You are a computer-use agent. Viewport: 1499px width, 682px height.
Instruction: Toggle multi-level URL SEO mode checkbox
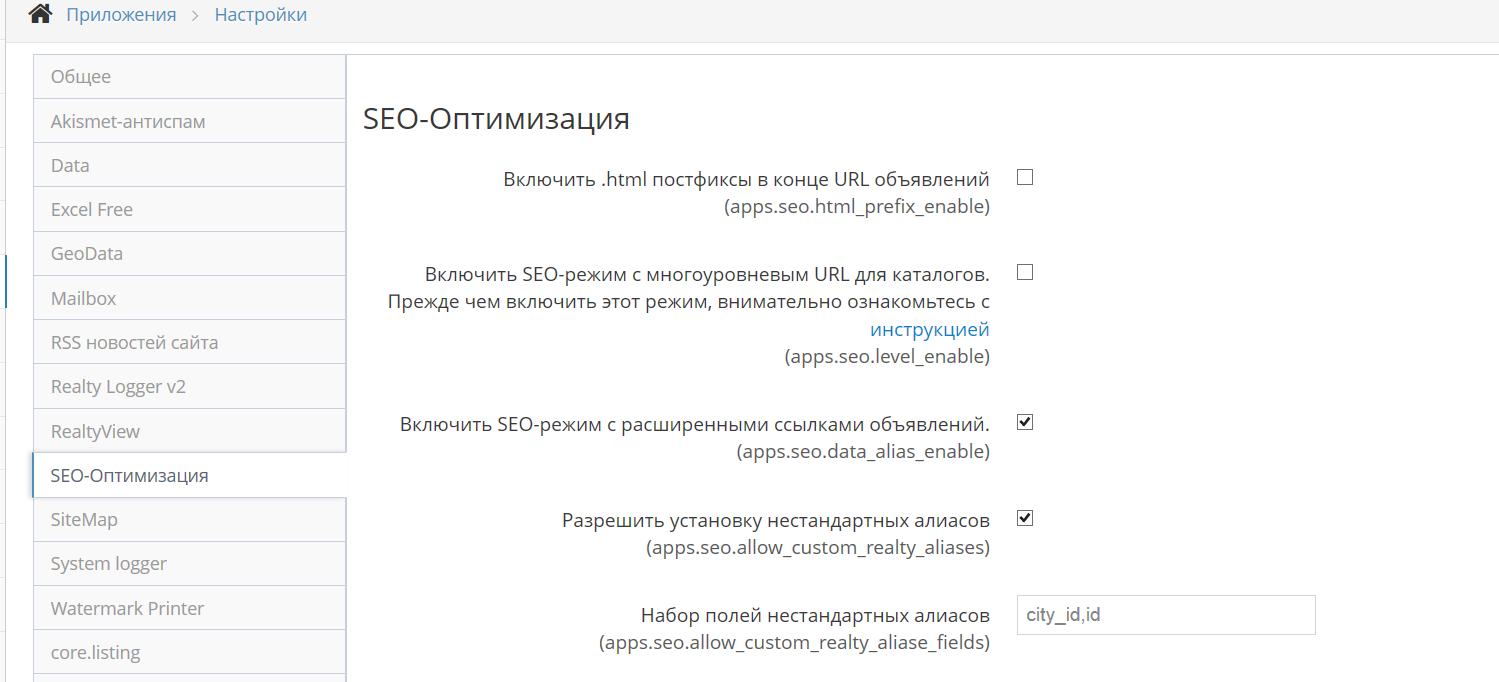tap(1025, 272)
